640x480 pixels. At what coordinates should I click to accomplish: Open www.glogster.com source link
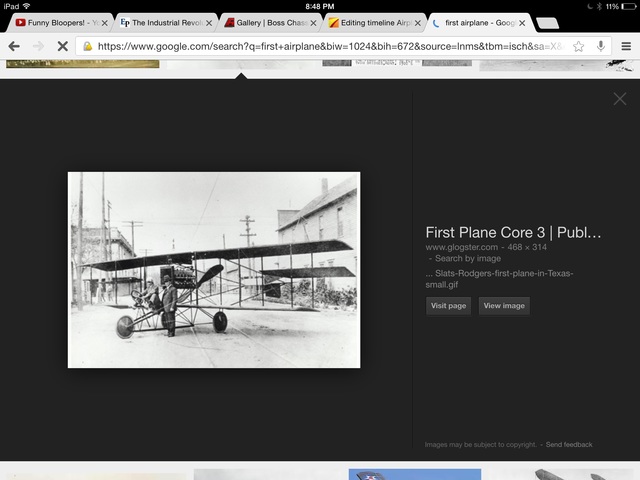(462, 247)
